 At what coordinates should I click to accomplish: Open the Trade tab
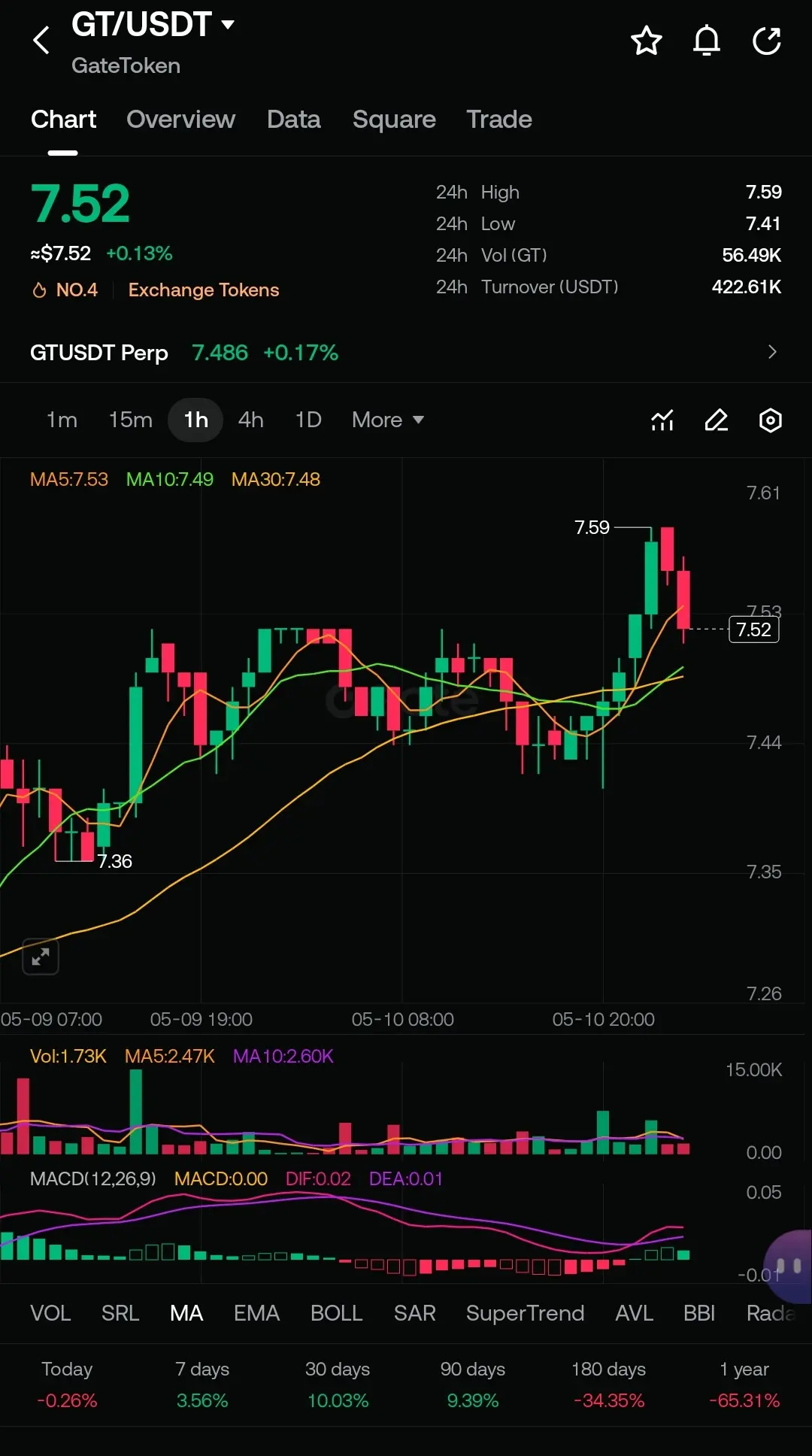[499, 119]
